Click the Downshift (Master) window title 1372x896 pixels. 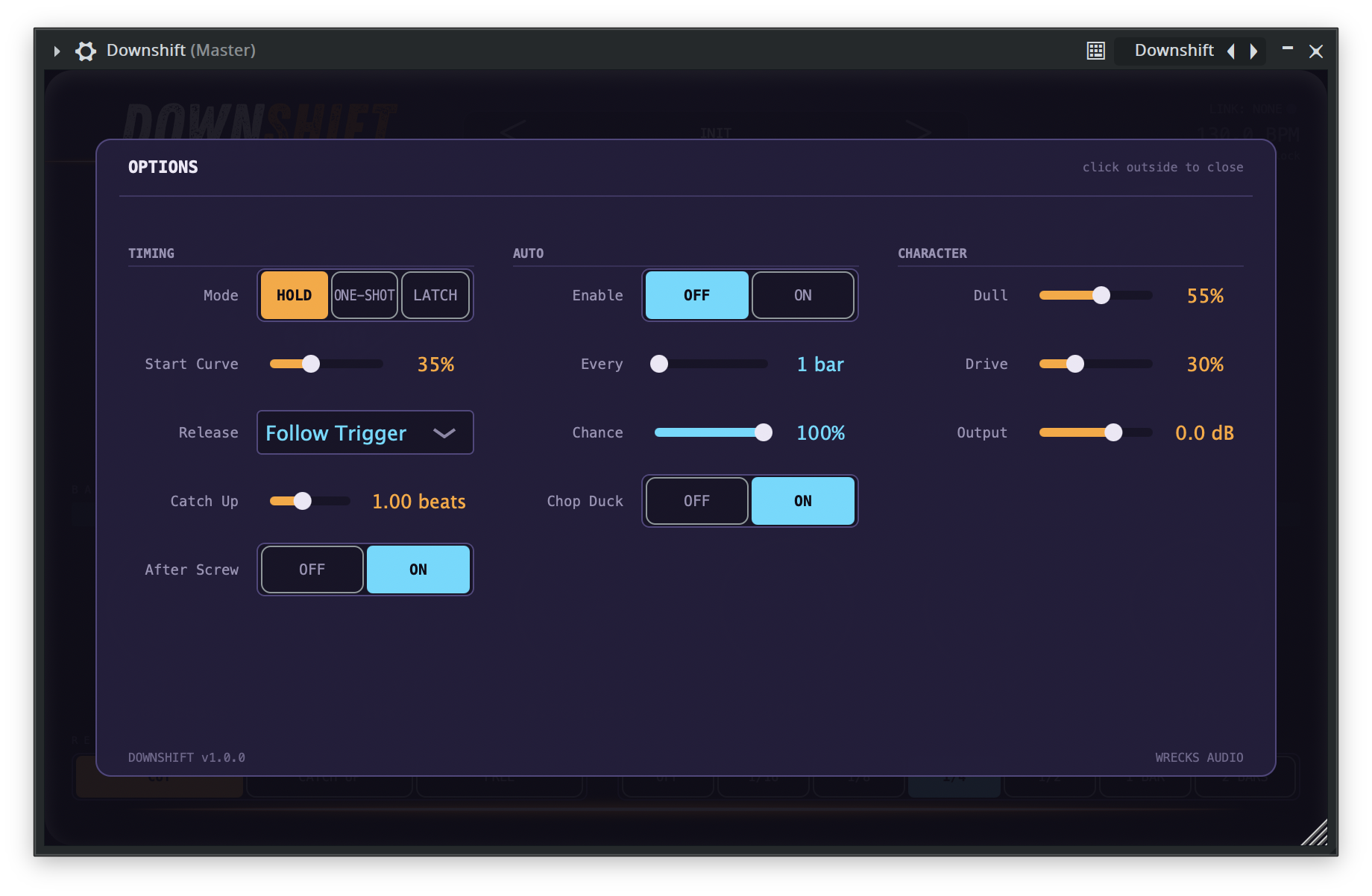click(x=181, y=51)
